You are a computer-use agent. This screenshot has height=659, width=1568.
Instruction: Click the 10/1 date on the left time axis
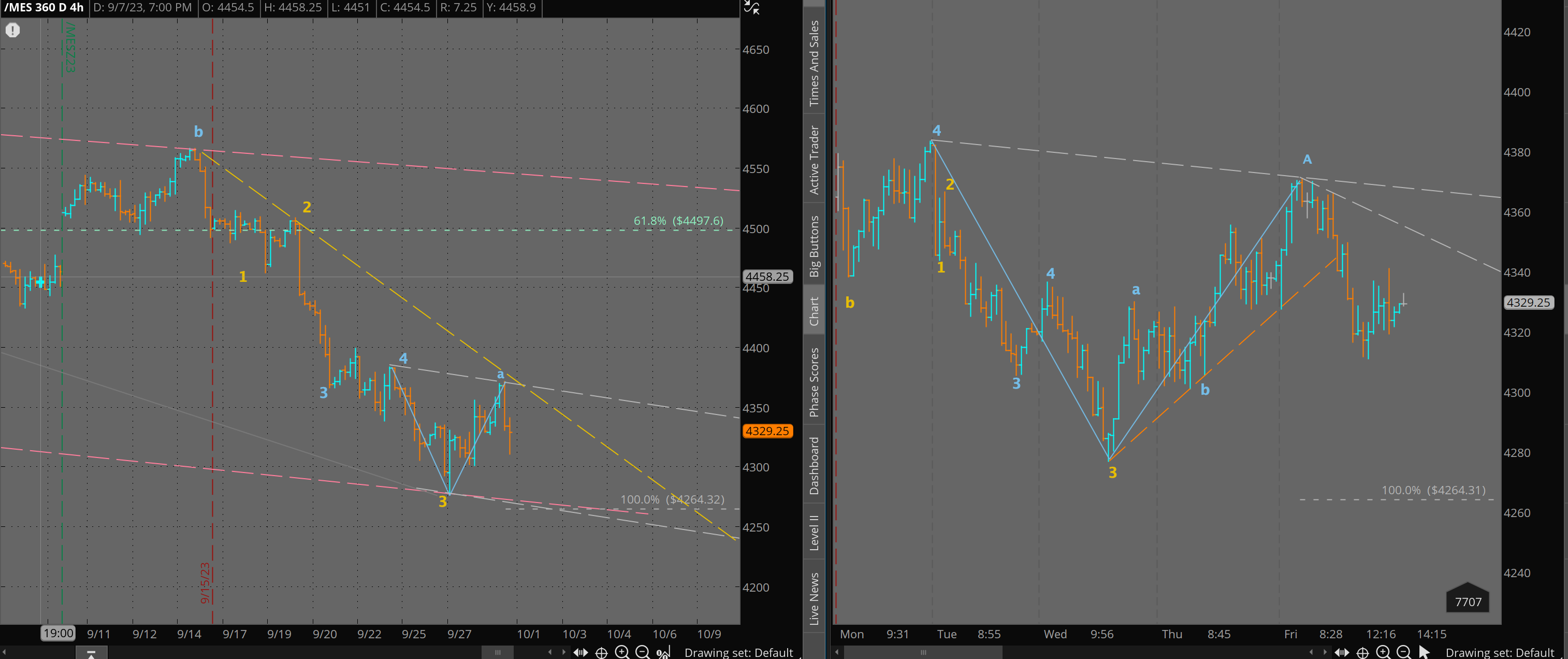(x=528, y=634)
